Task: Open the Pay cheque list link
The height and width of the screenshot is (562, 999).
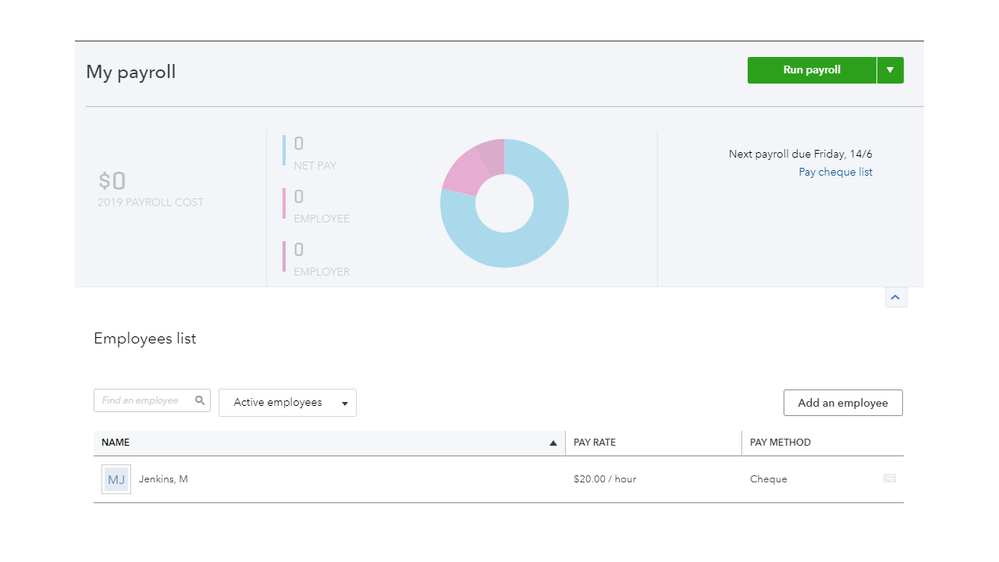Action: tap(835, 172)
